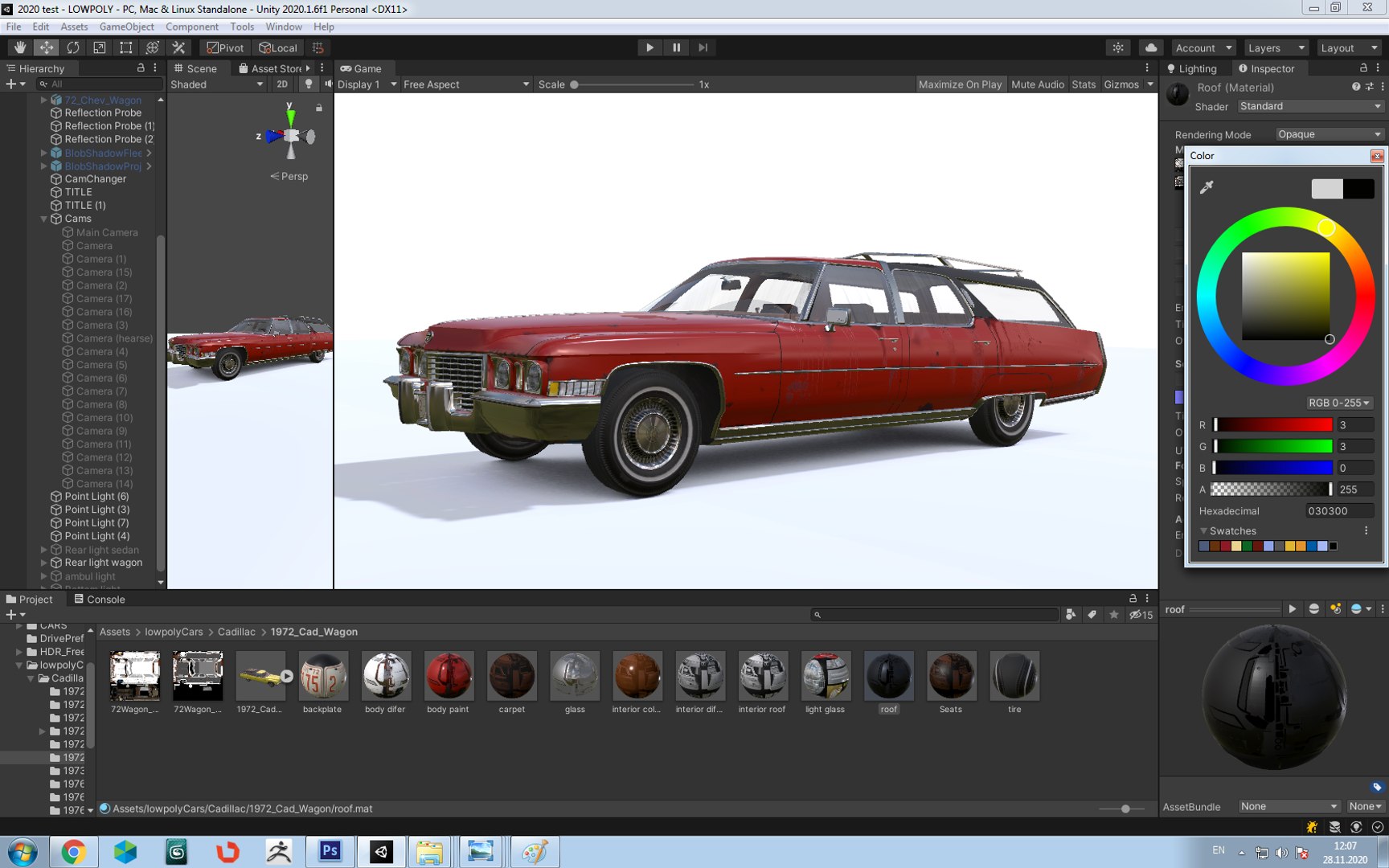Open custom editor tools wrench icon
Screen dimensions: 1389x868
click(179, 47)
